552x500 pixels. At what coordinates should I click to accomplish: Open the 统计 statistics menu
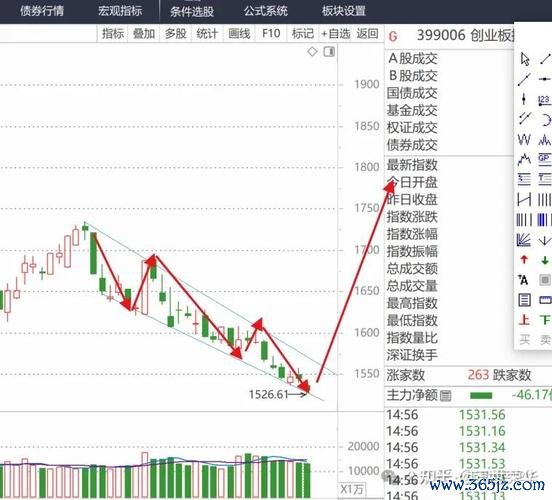click(207, 33)
